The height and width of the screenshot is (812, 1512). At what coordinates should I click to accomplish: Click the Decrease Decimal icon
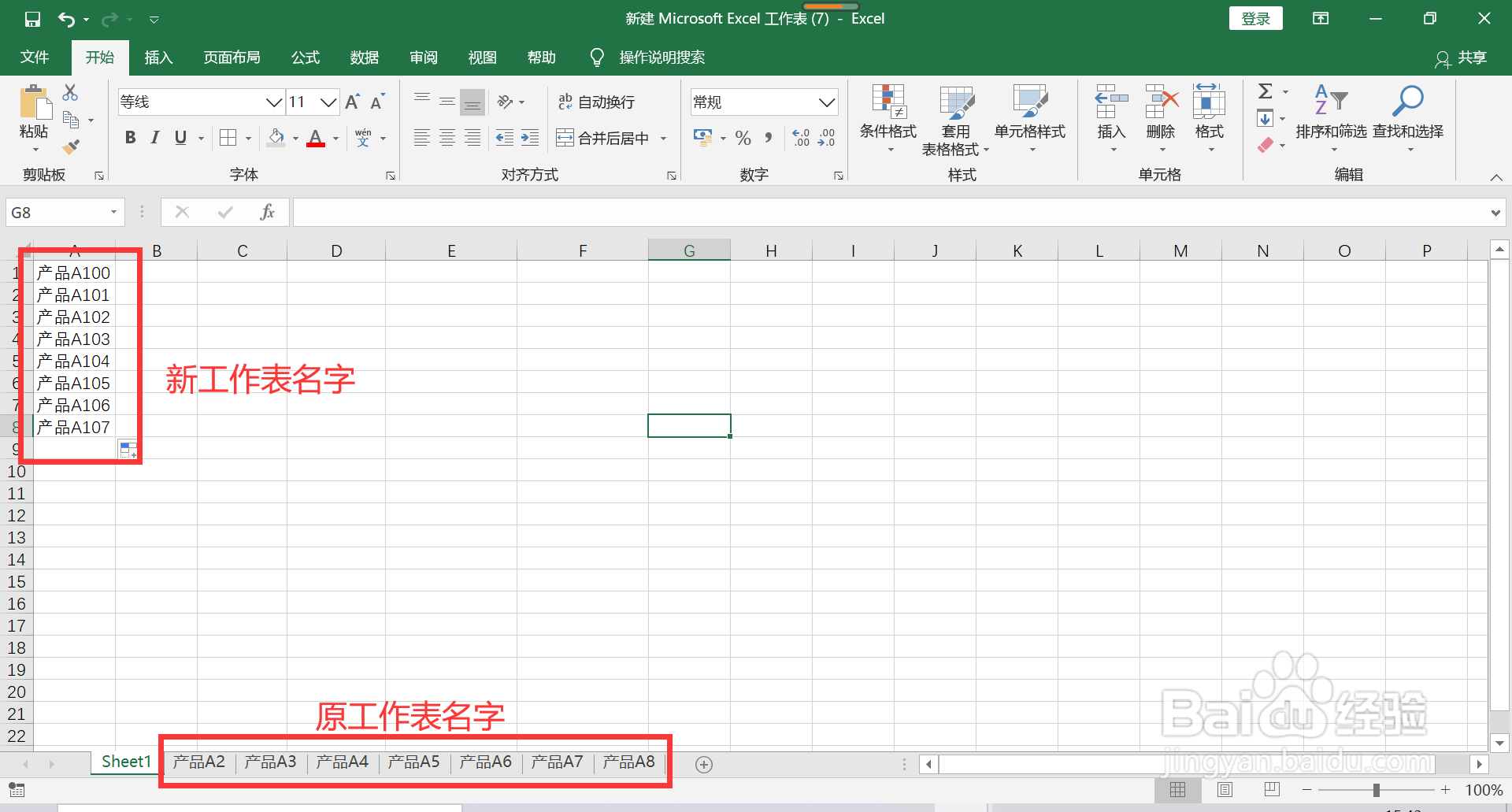827,138
